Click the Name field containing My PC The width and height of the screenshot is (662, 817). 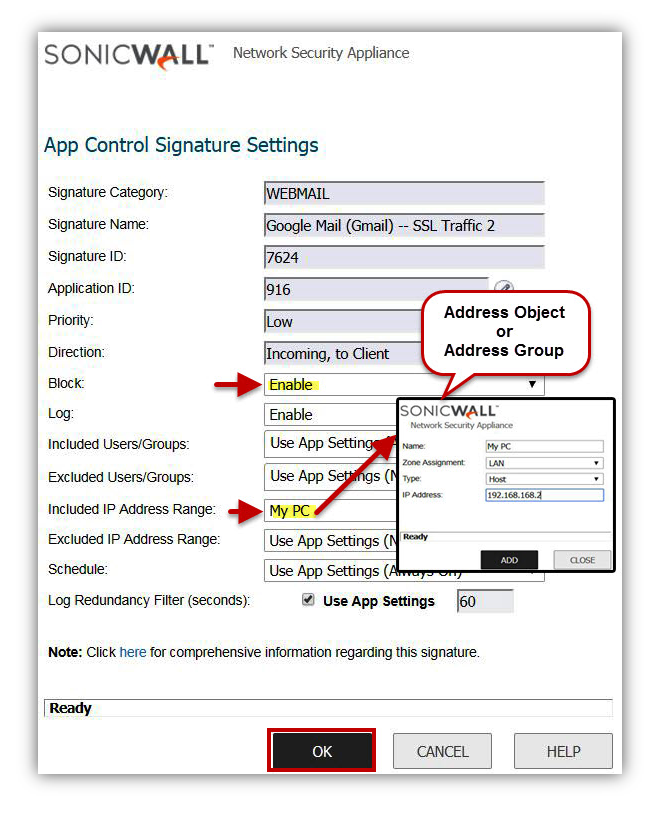543,447
